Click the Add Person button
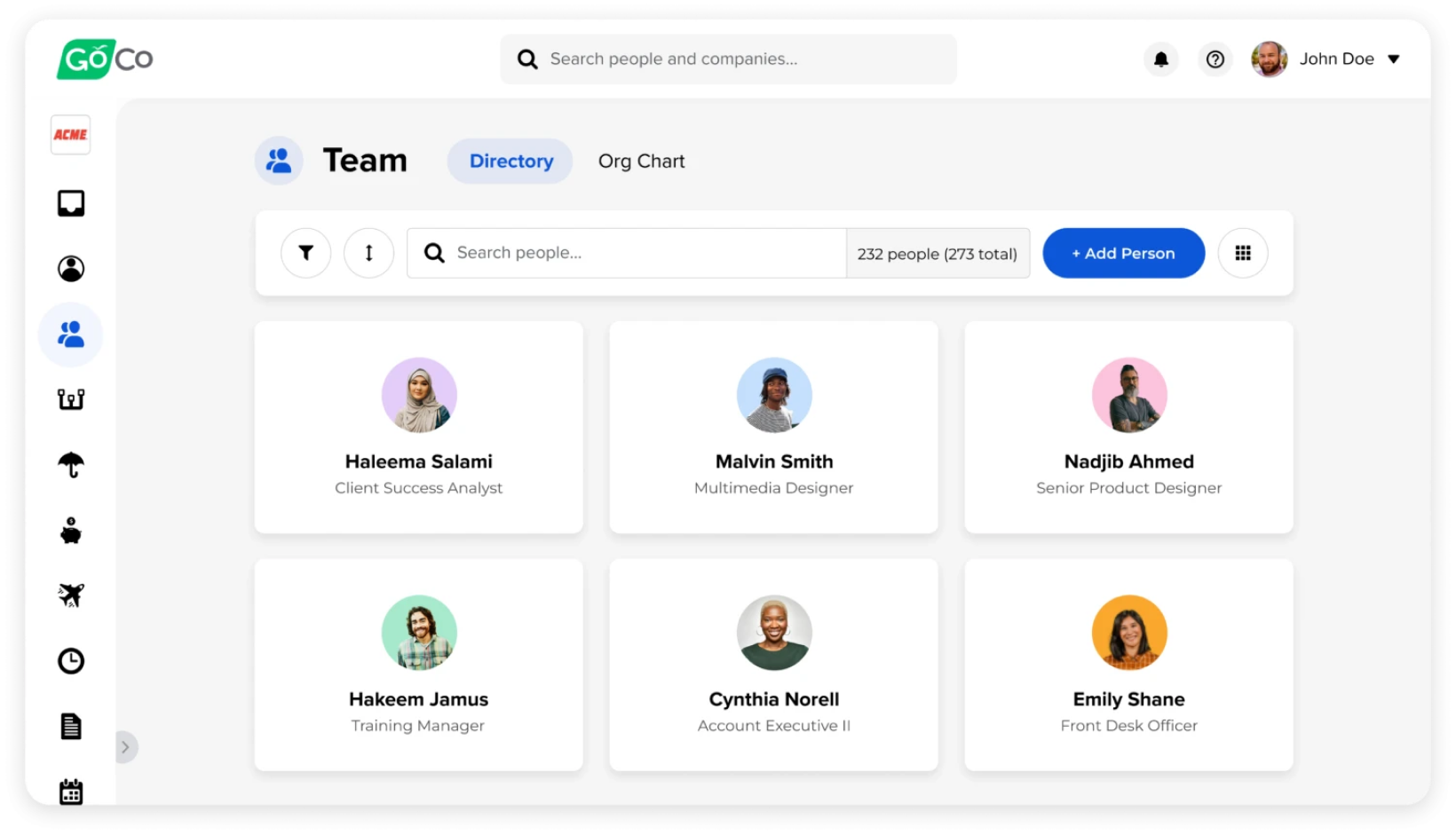Screen dimensions: 1456x835 1123,253
